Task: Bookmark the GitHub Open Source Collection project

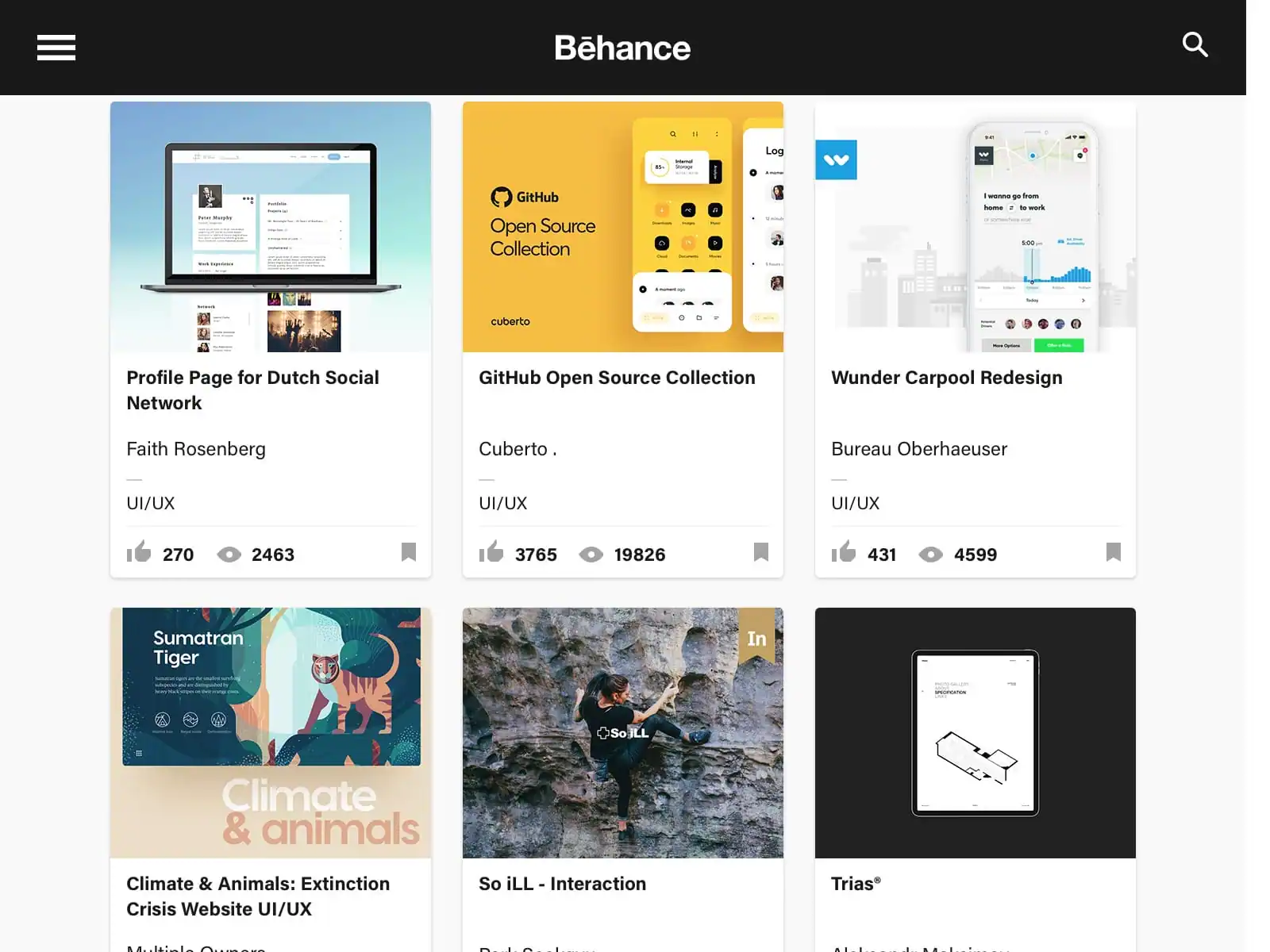Action: point(761,551)
